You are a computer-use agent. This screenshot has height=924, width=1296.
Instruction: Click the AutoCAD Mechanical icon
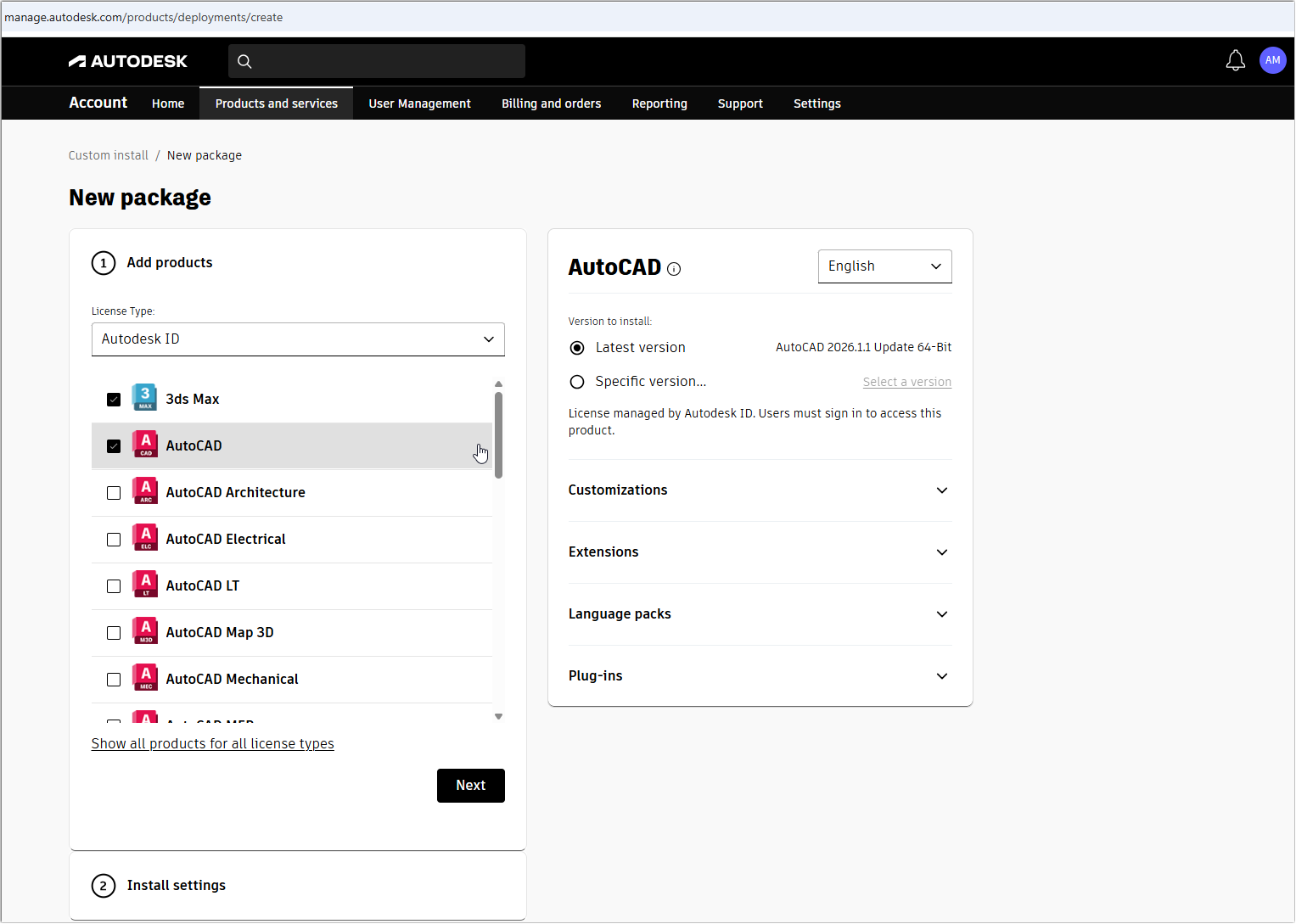144,677
